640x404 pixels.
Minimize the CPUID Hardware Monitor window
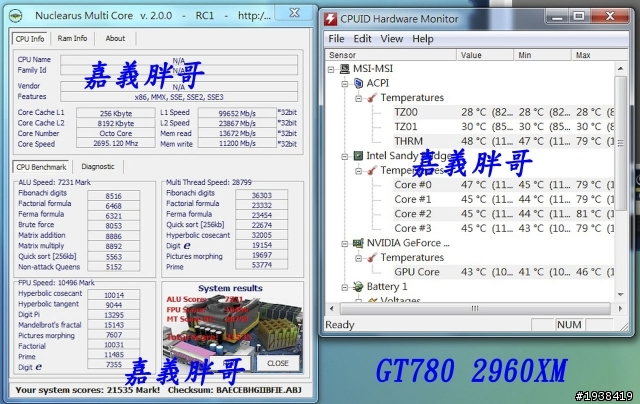click(557, 17)
